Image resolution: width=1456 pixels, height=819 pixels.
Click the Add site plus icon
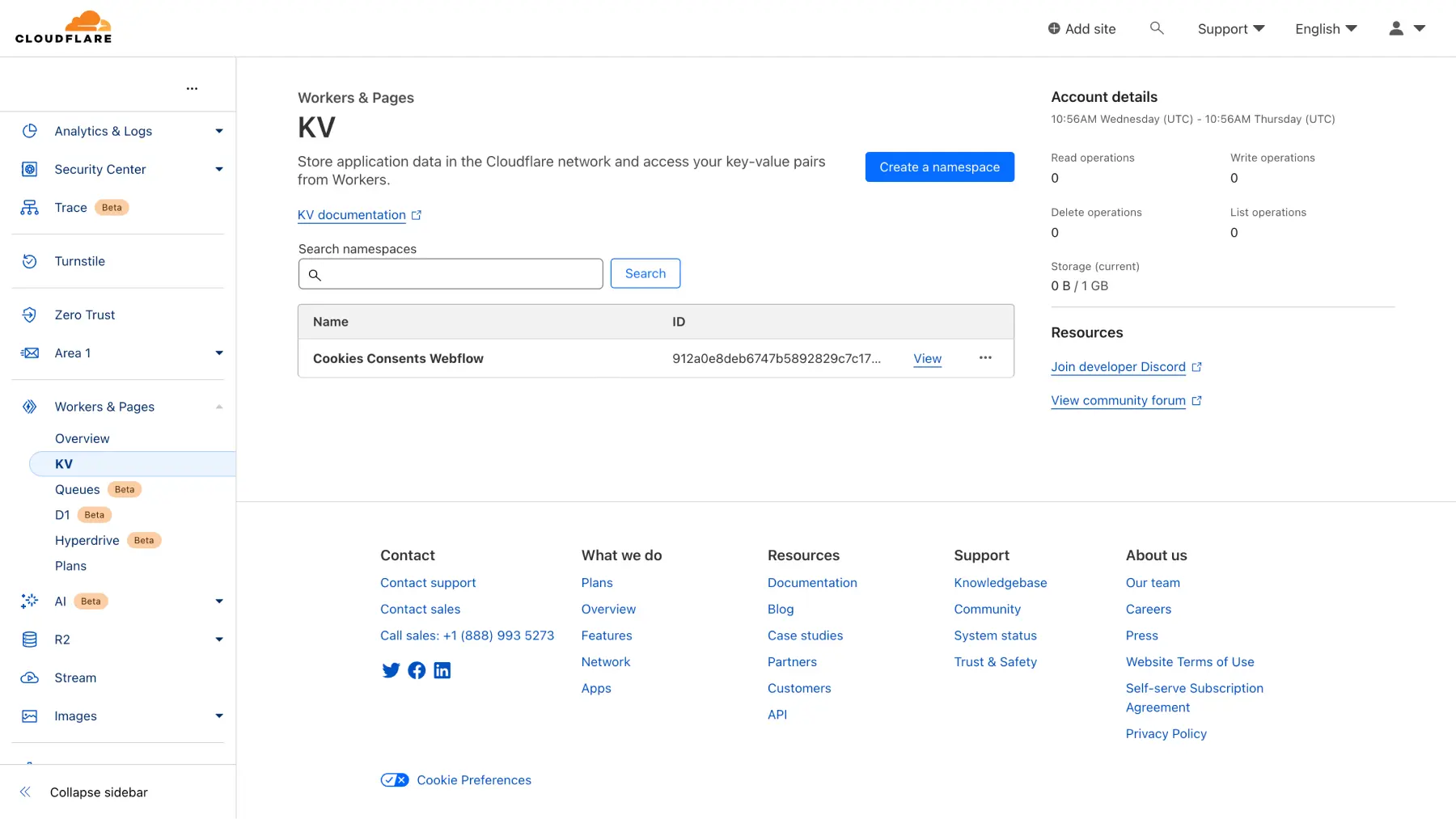1054,28
